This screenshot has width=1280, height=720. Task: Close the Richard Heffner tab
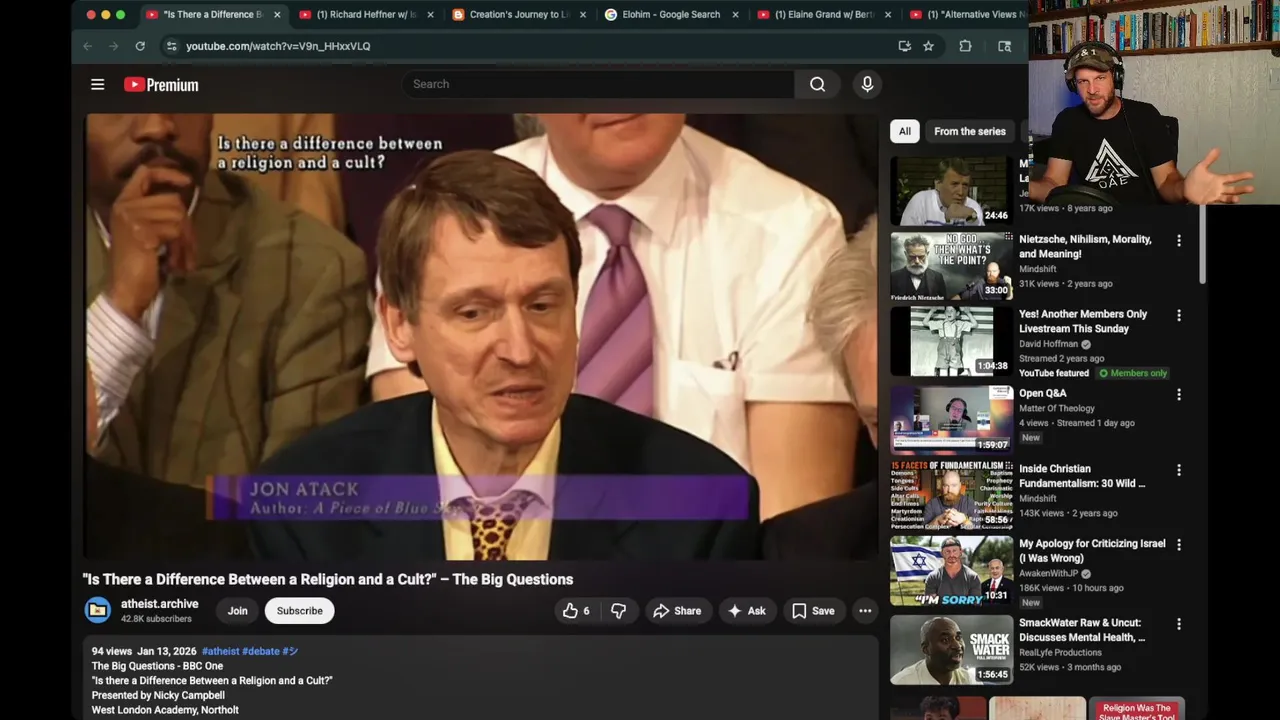pyautogui.click(x=430, y=15)
